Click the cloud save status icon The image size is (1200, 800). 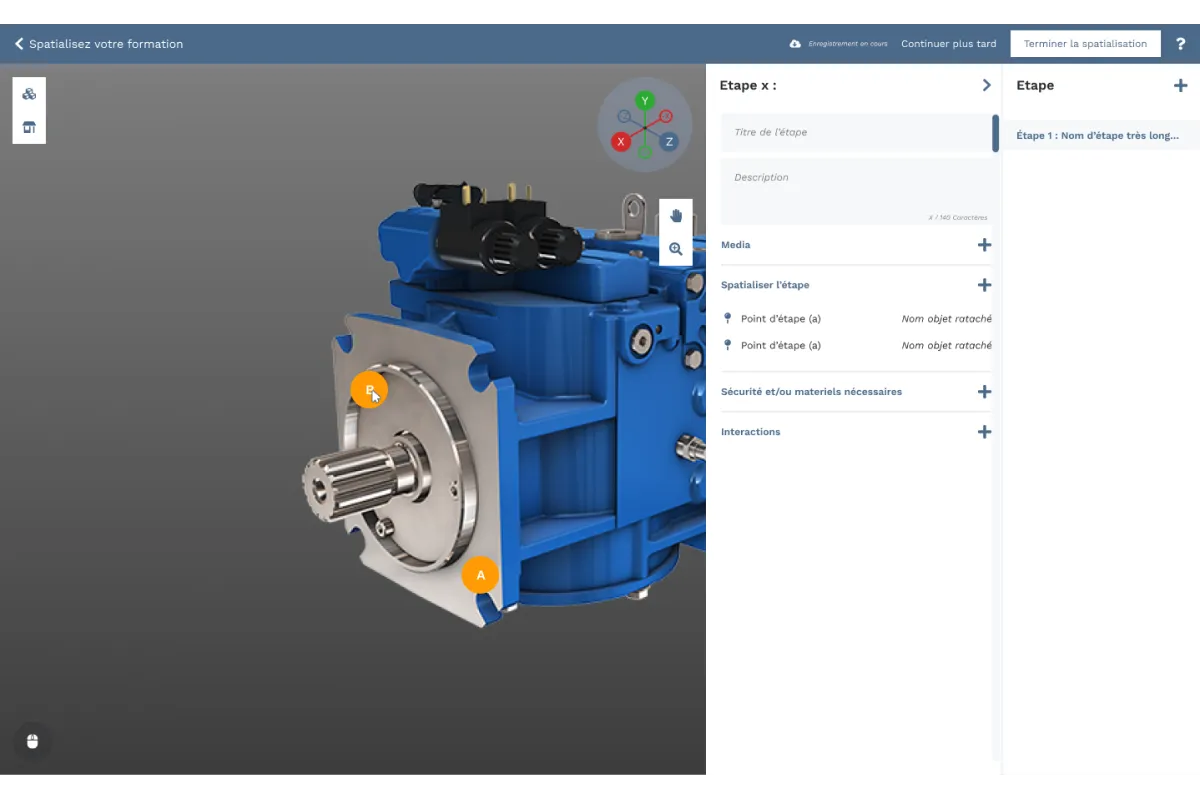coord(795,43)
